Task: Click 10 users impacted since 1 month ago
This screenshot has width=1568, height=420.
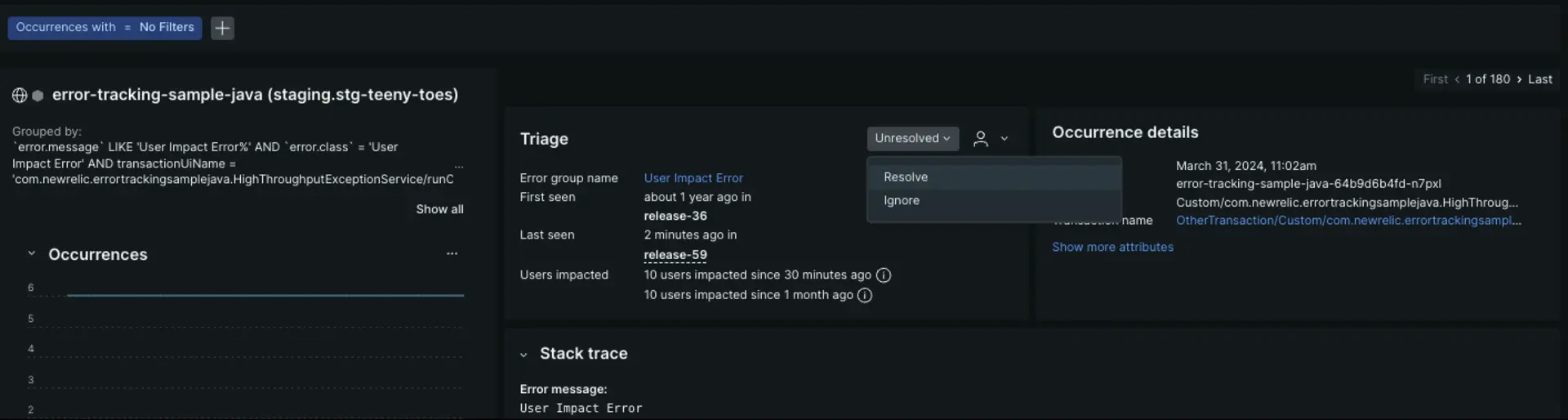Action: pos(748,295)
